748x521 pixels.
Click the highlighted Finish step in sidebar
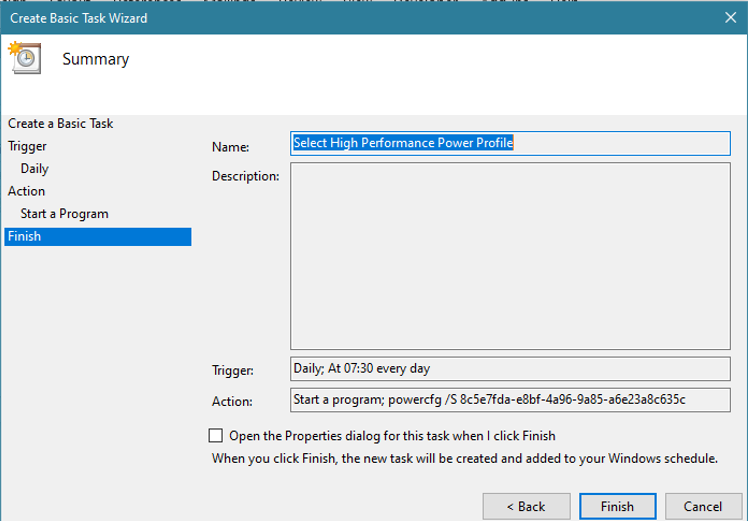point(97,237)
